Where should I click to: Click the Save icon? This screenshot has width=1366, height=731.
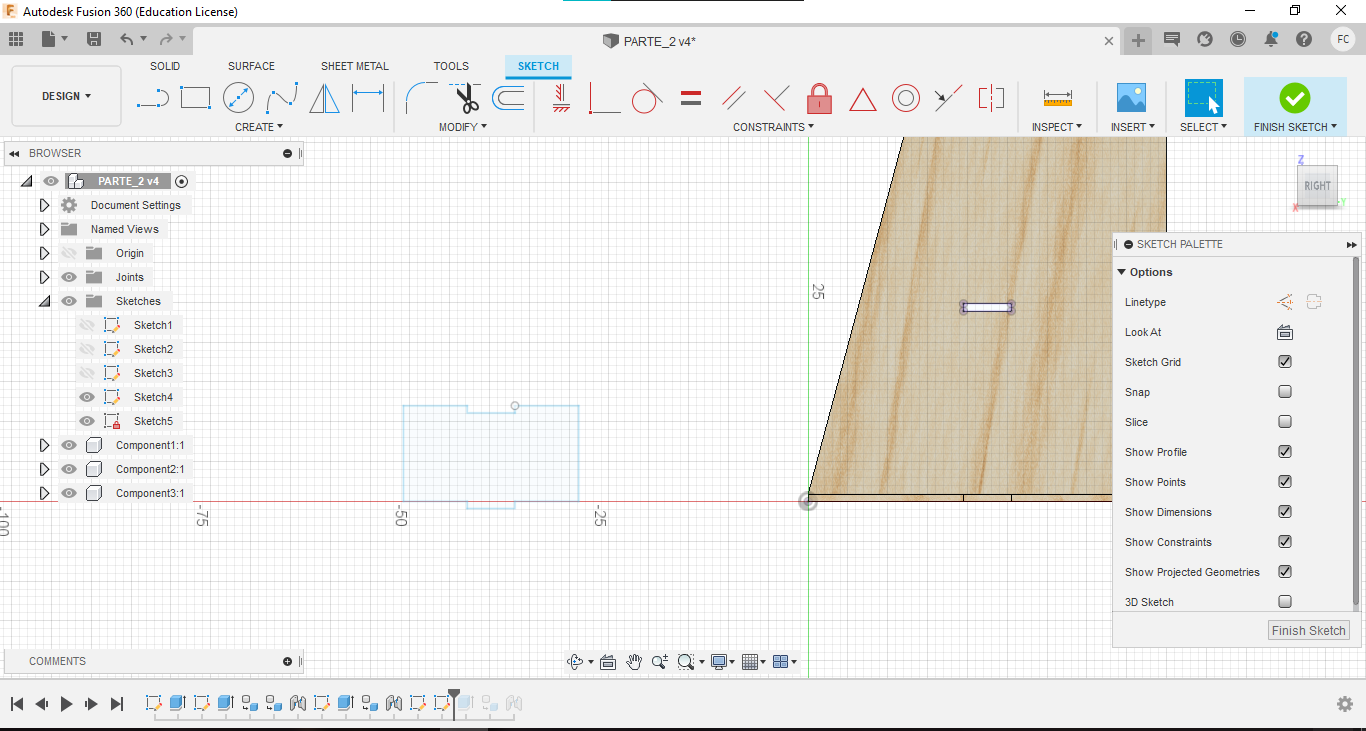pos(94,39)
